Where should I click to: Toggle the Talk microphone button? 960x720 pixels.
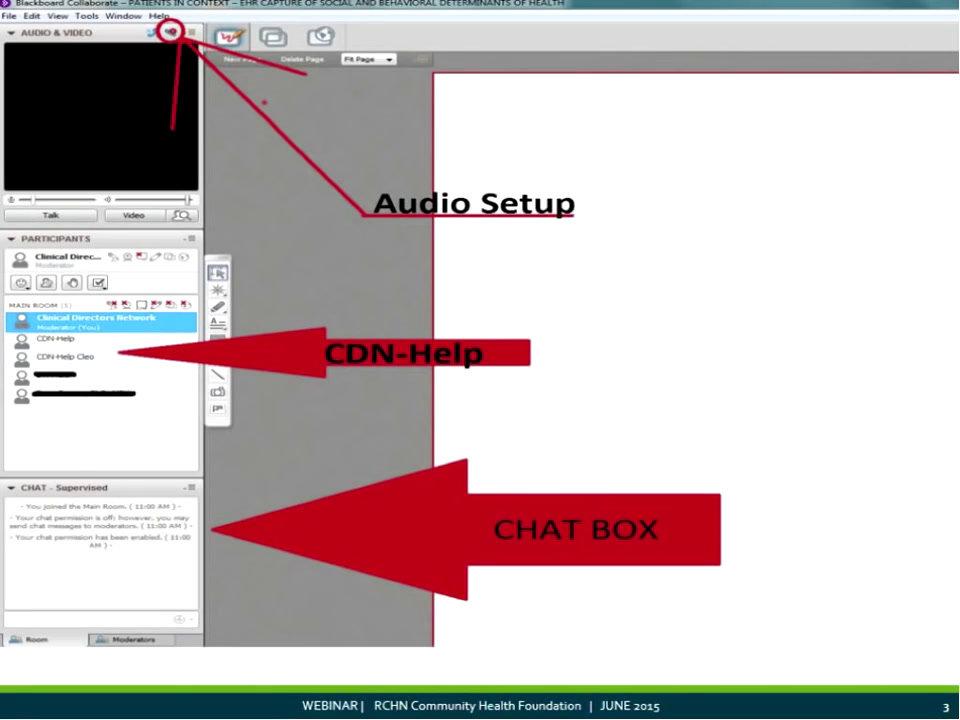51,215
